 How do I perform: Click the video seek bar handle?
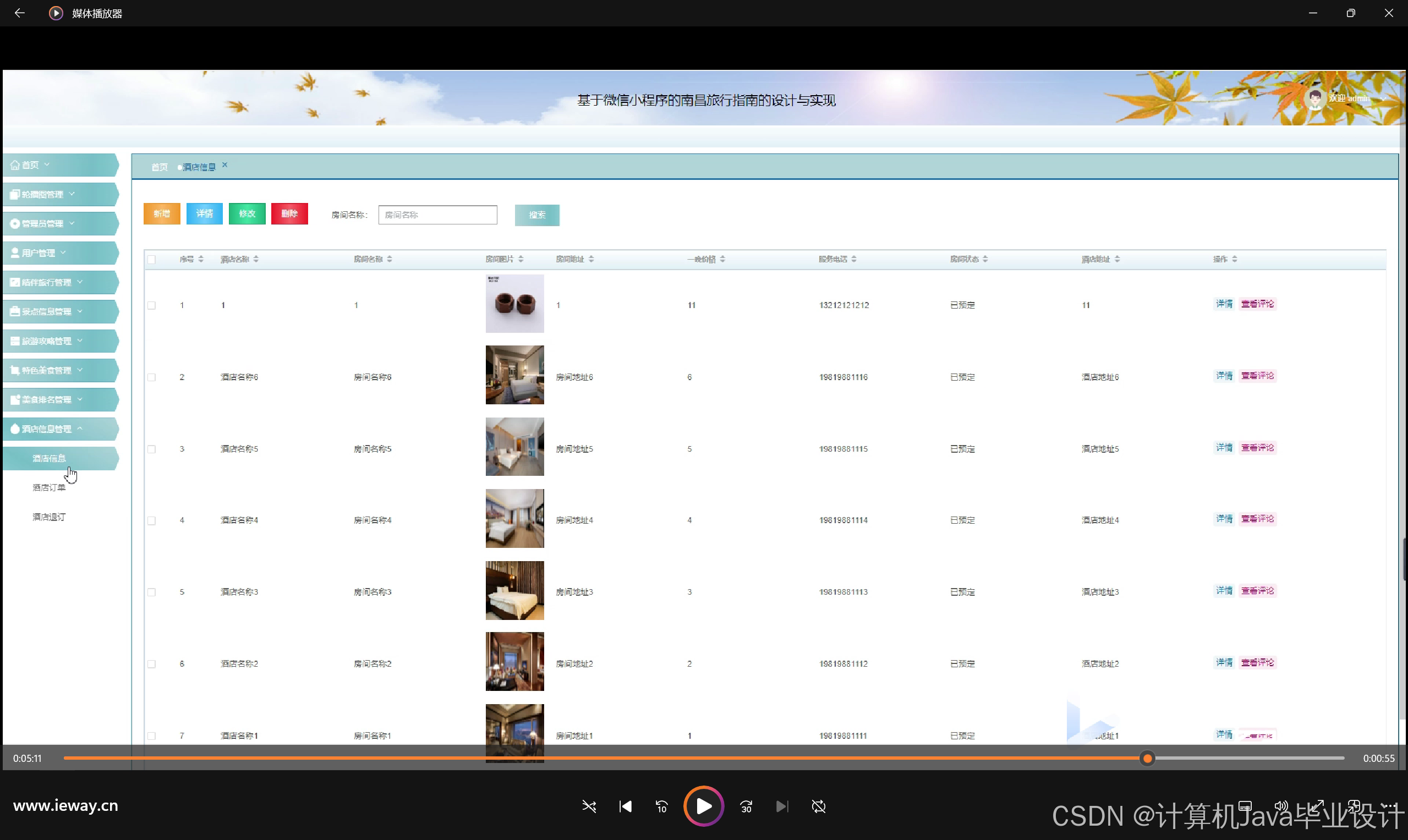pyautogui.click(x=1147, y=759)
